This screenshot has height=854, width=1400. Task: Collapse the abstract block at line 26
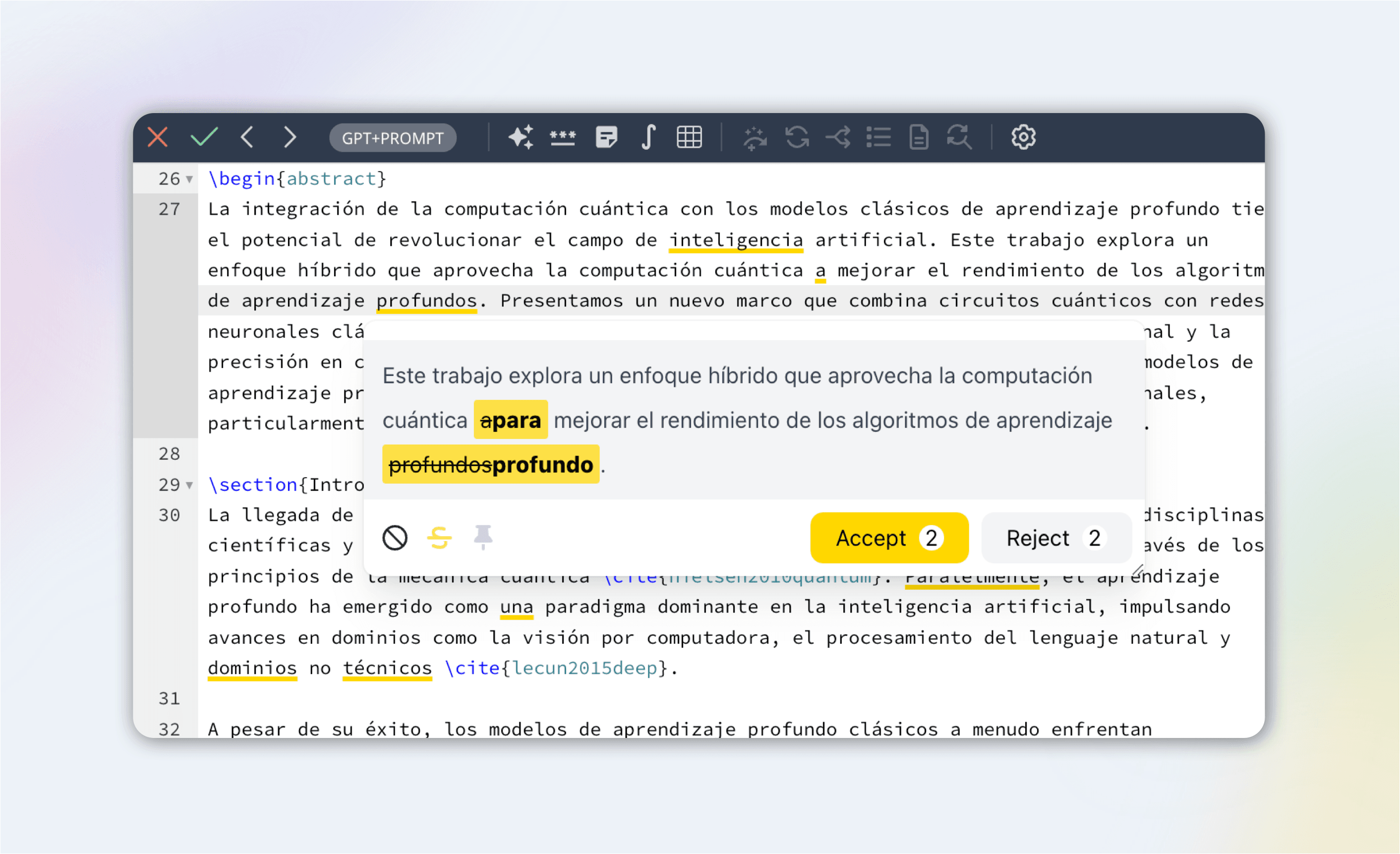coord(190,180)
